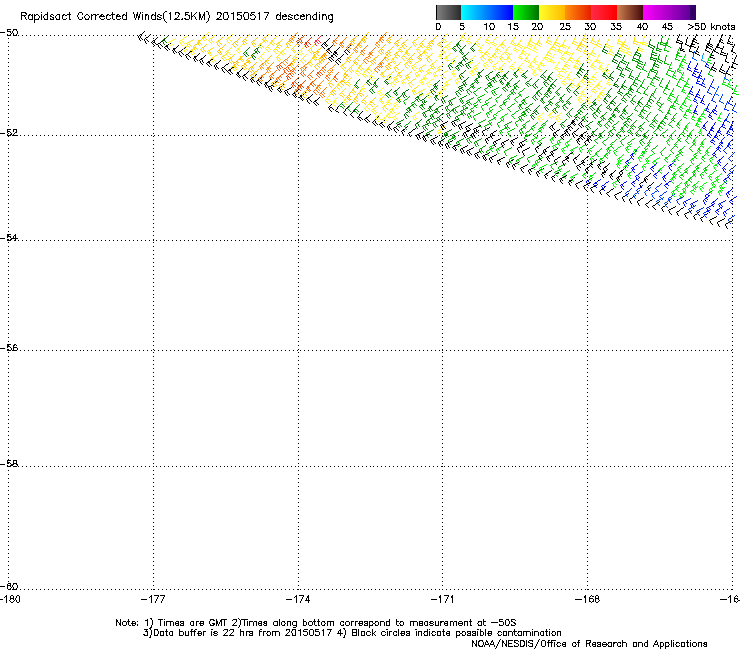Click the latitude label '-54'
The width and height of the screenshot is (740, 650).
point(9,237)
